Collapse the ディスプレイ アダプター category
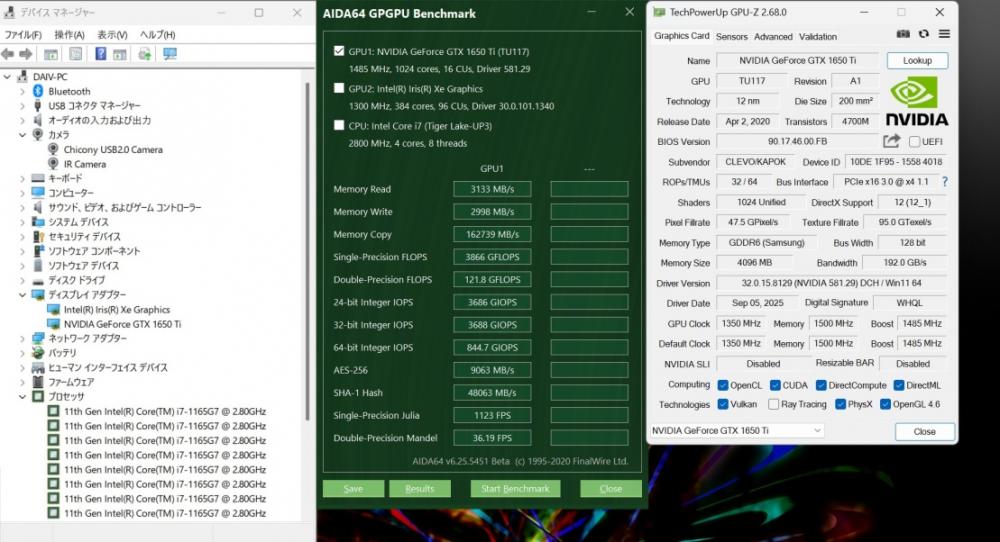 click(23, 295)
